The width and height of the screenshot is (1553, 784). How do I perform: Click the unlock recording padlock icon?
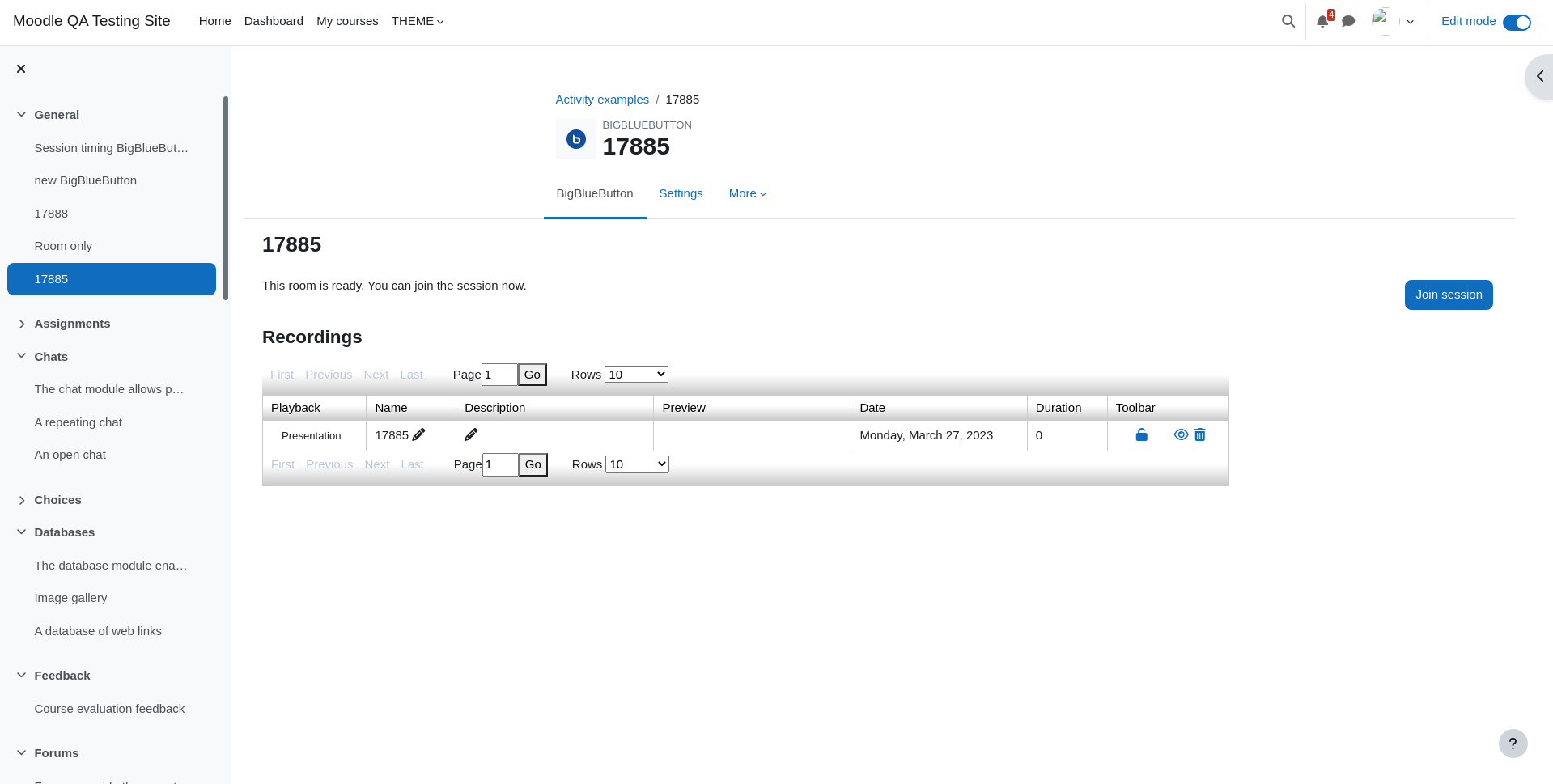pos(1142,434)
